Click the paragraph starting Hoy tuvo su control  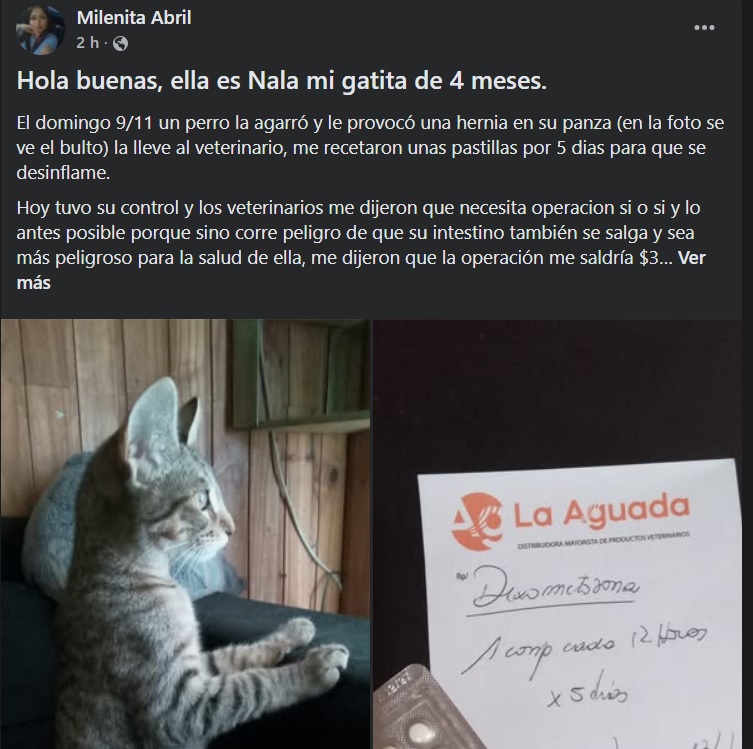tap(361, 233)
